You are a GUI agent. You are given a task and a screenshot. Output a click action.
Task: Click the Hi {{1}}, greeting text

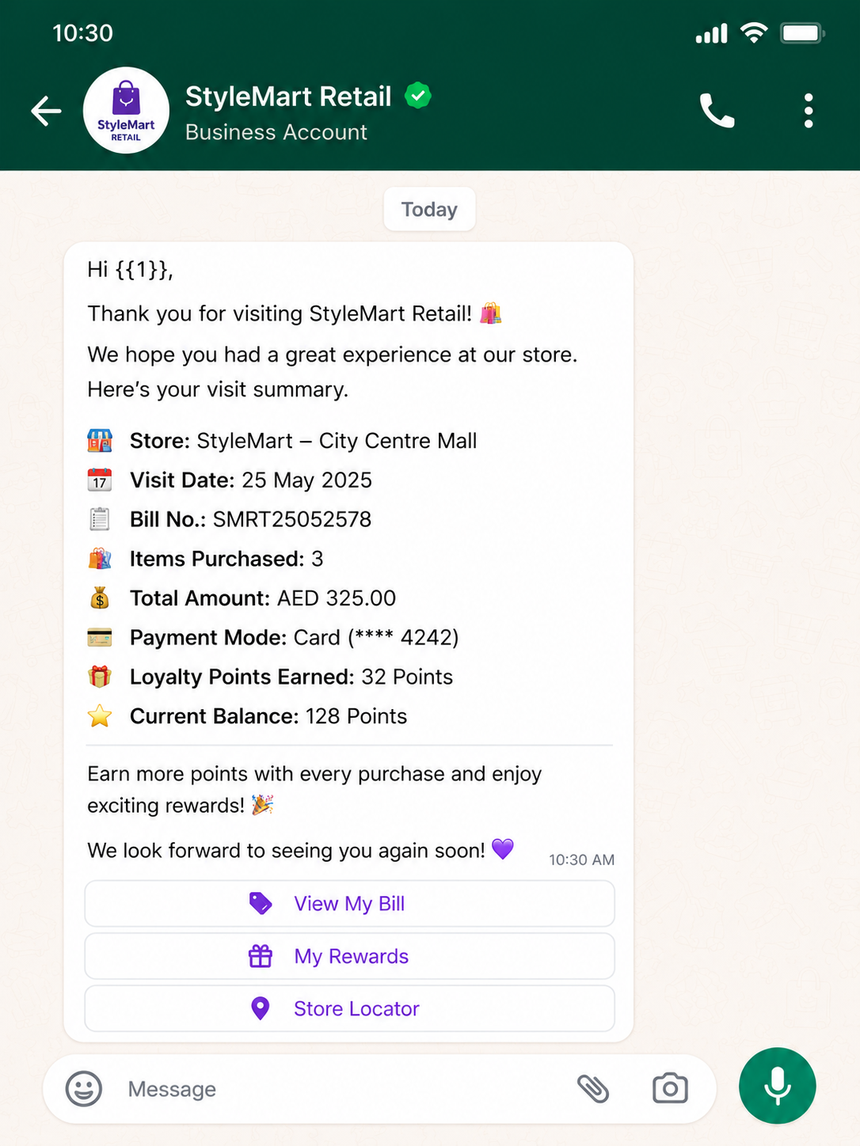point(130,270)
